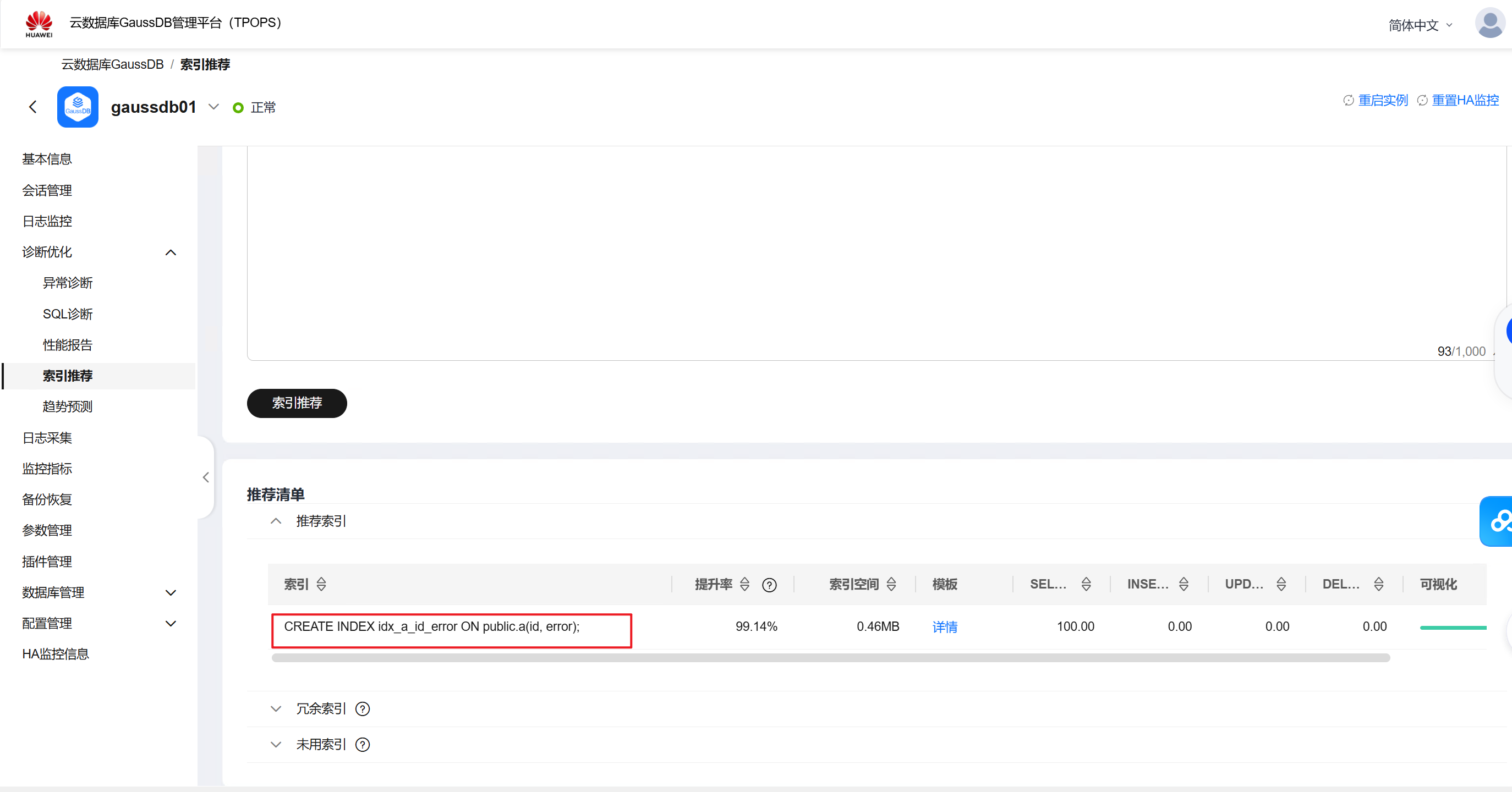Screen dimensions: 1512x792
Task: Open the 简体中文 language dropdown
Action: 1420,25
